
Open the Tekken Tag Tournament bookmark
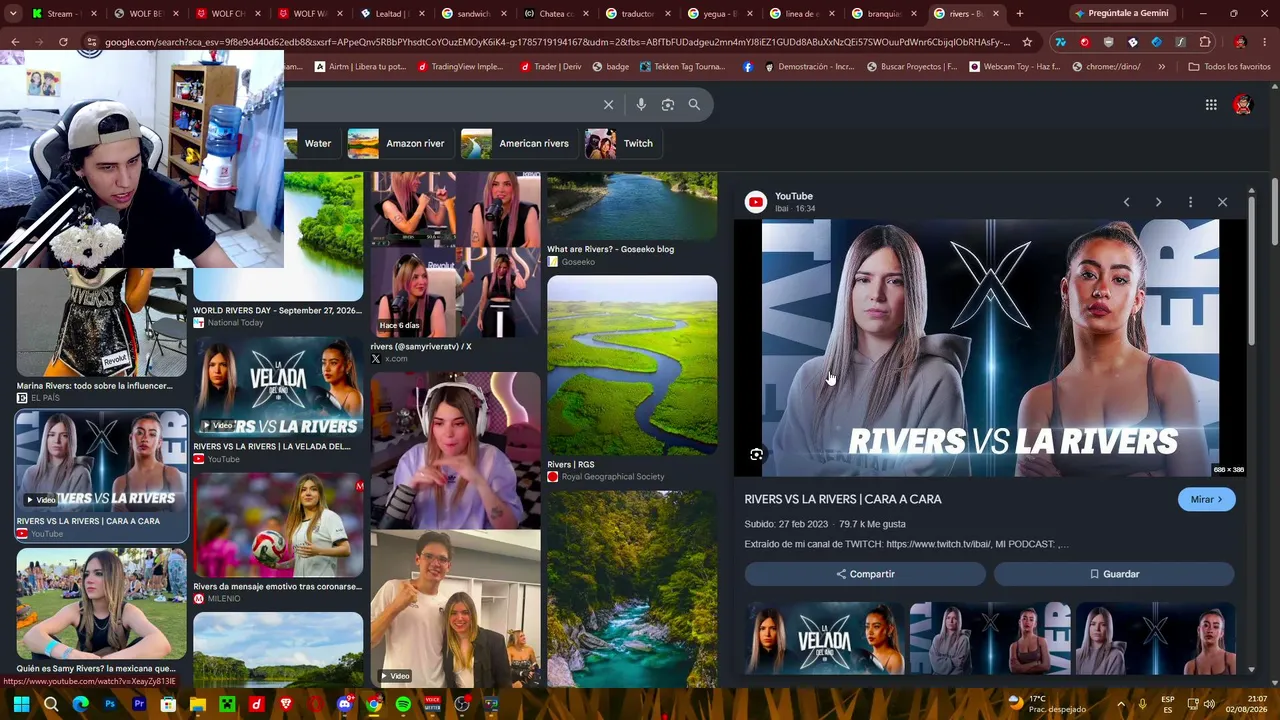click(683, 67)
